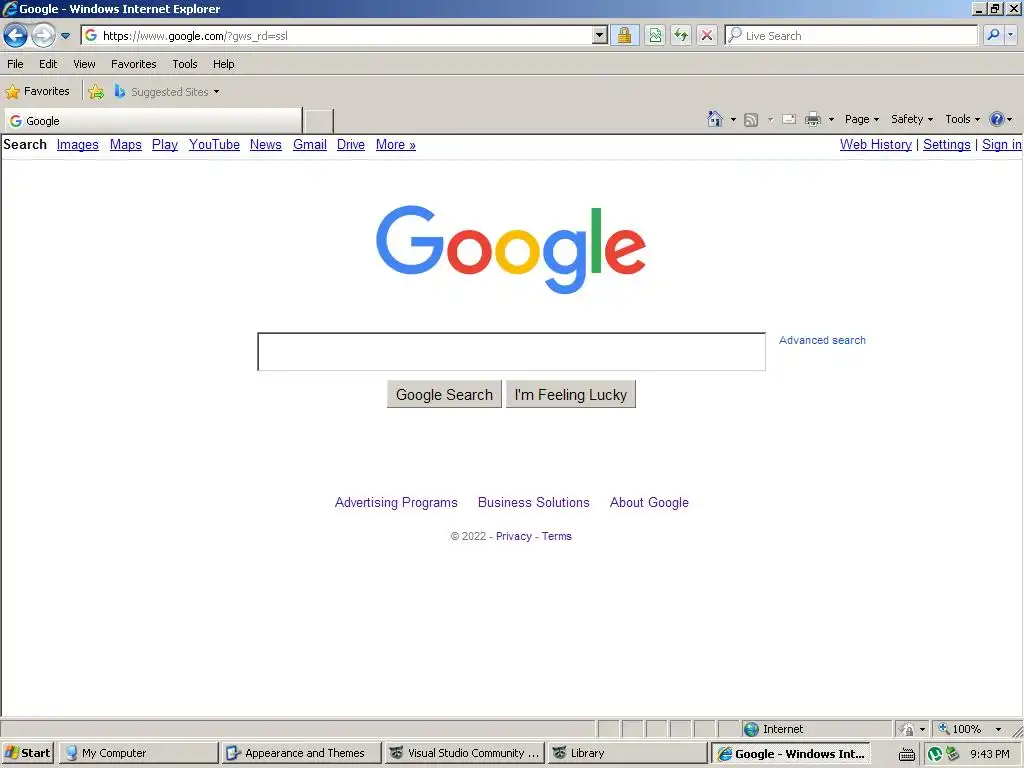Open Advertising Programs link
Screen dimensions: 1024x768
pos(396,502)
